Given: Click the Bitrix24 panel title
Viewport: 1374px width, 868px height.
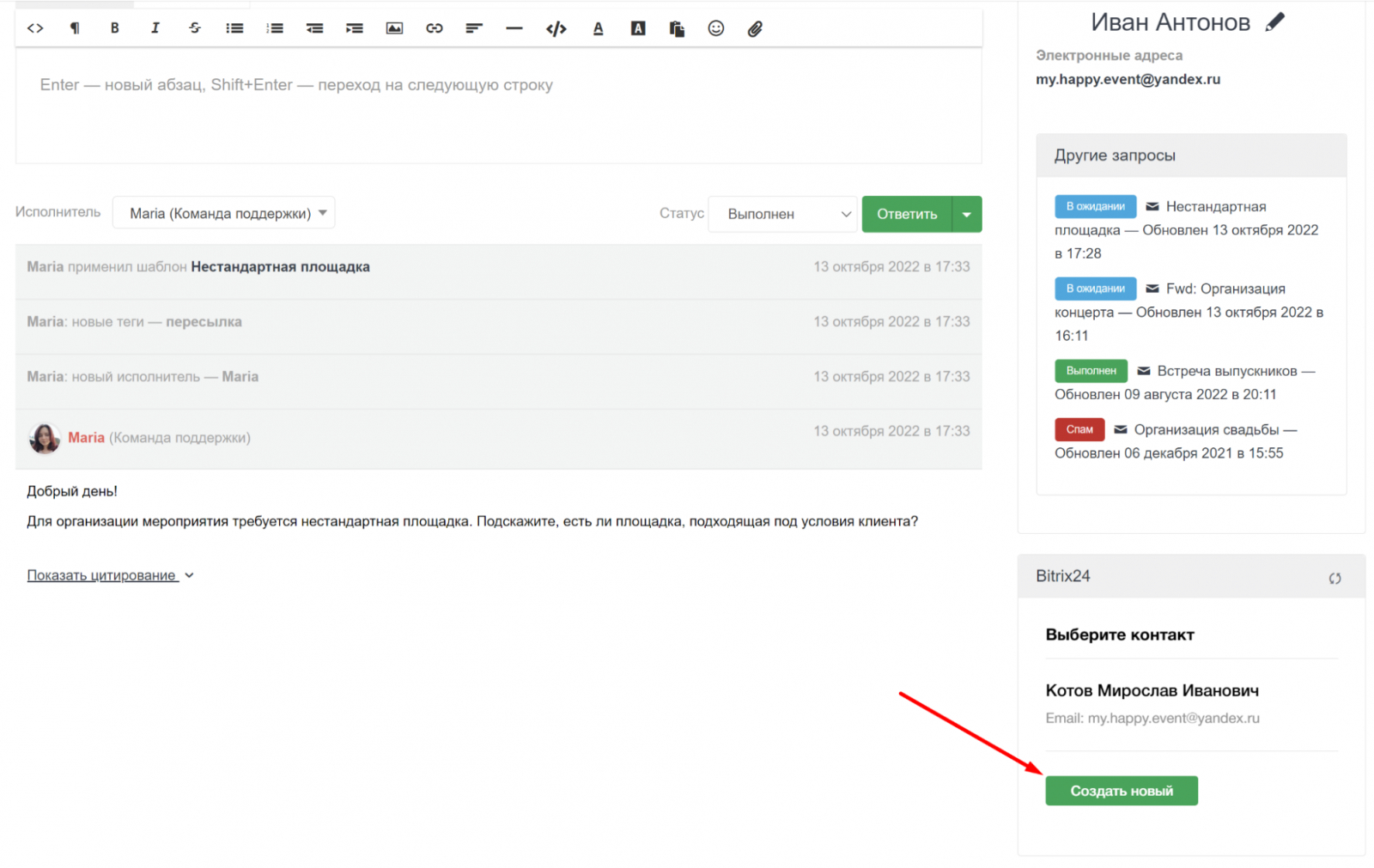Looking at the screenshot, I should pos(1062,576).
